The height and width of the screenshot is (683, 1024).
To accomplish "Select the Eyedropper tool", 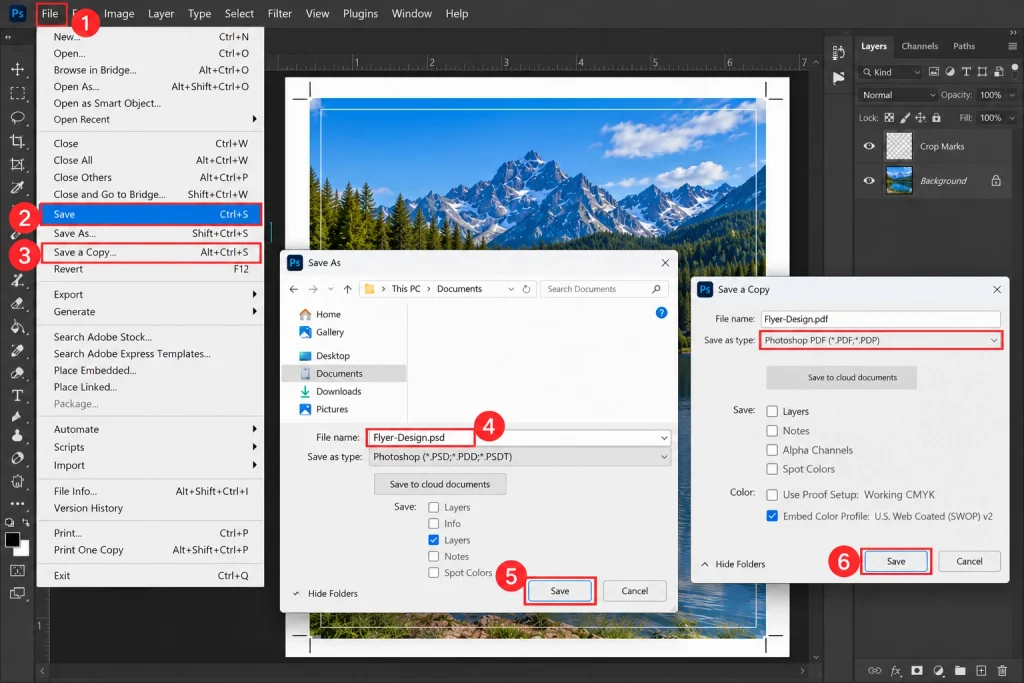I will 18,188.
